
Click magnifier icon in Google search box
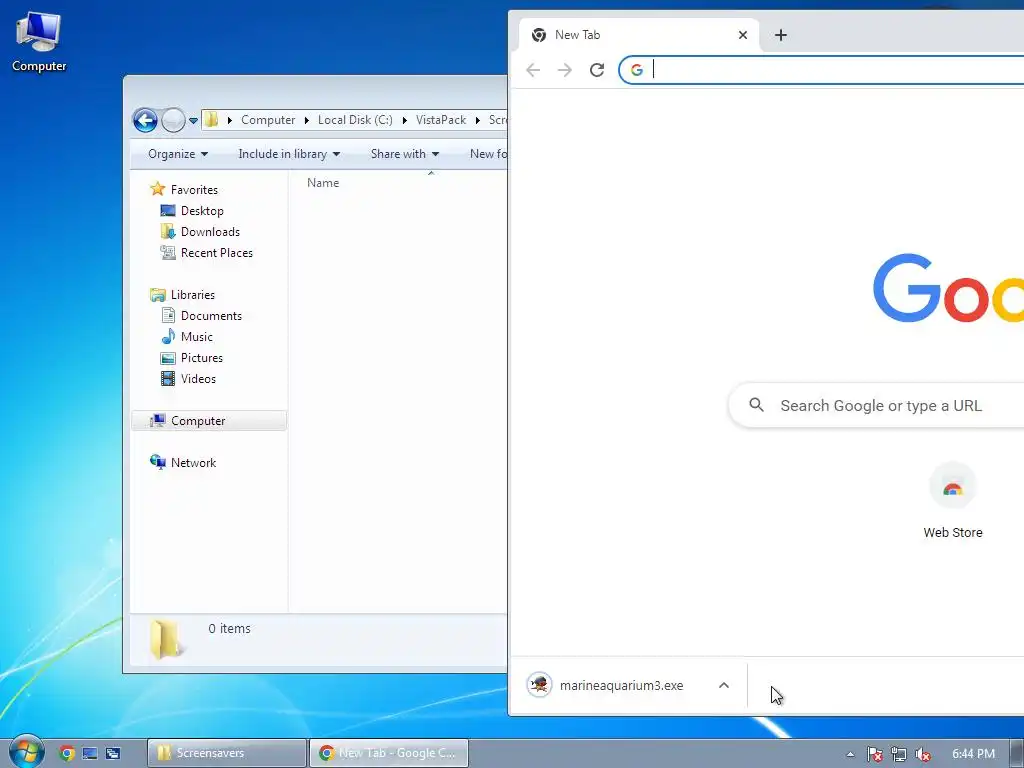click(756, 405)
